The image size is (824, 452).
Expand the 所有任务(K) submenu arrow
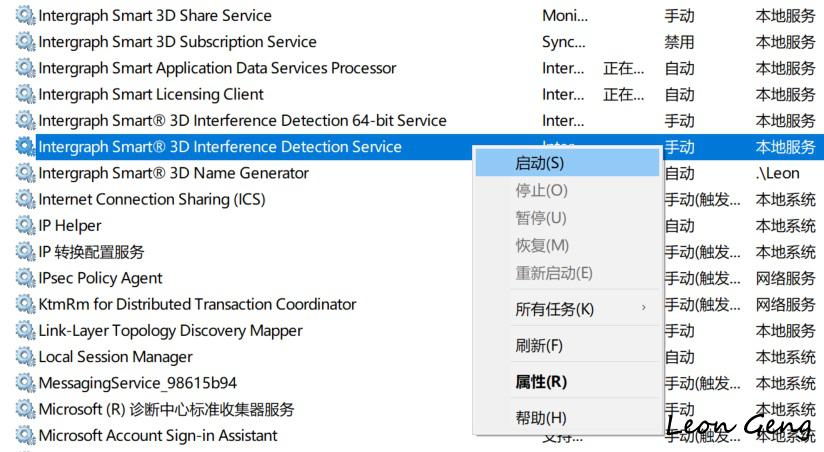(x=644, y=308)
